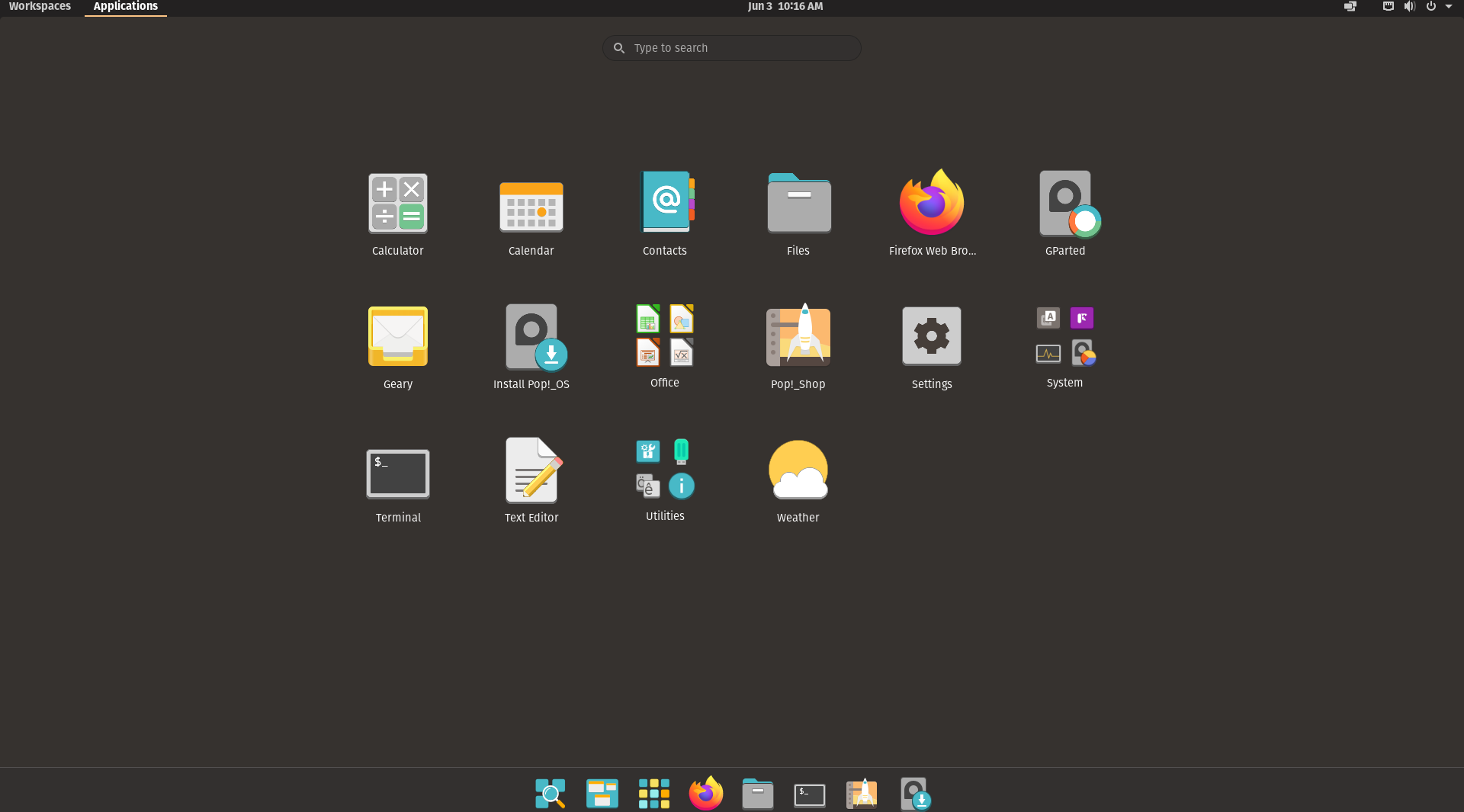Open Pop!_Shop from the dock
Screen dimensions: 1464x812
[862, 794]
